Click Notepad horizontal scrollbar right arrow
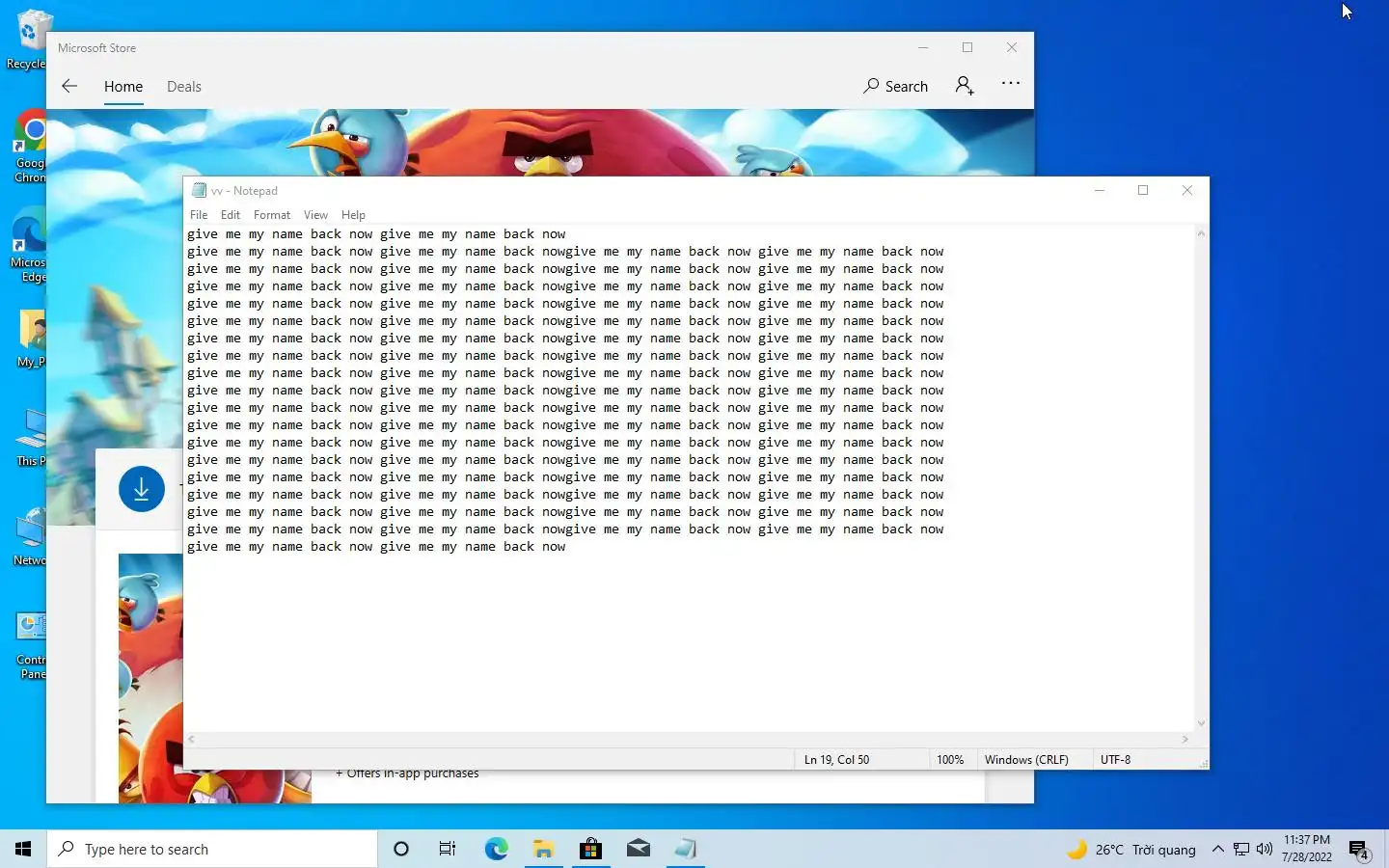This screenshot has height=868, width=1389. tap(1185, 739)
